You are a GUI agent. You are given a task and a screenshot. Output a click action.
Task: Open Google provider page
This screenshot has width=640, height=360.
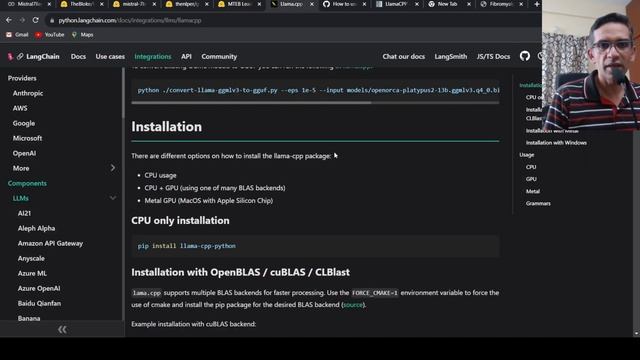tap(24, 123)
